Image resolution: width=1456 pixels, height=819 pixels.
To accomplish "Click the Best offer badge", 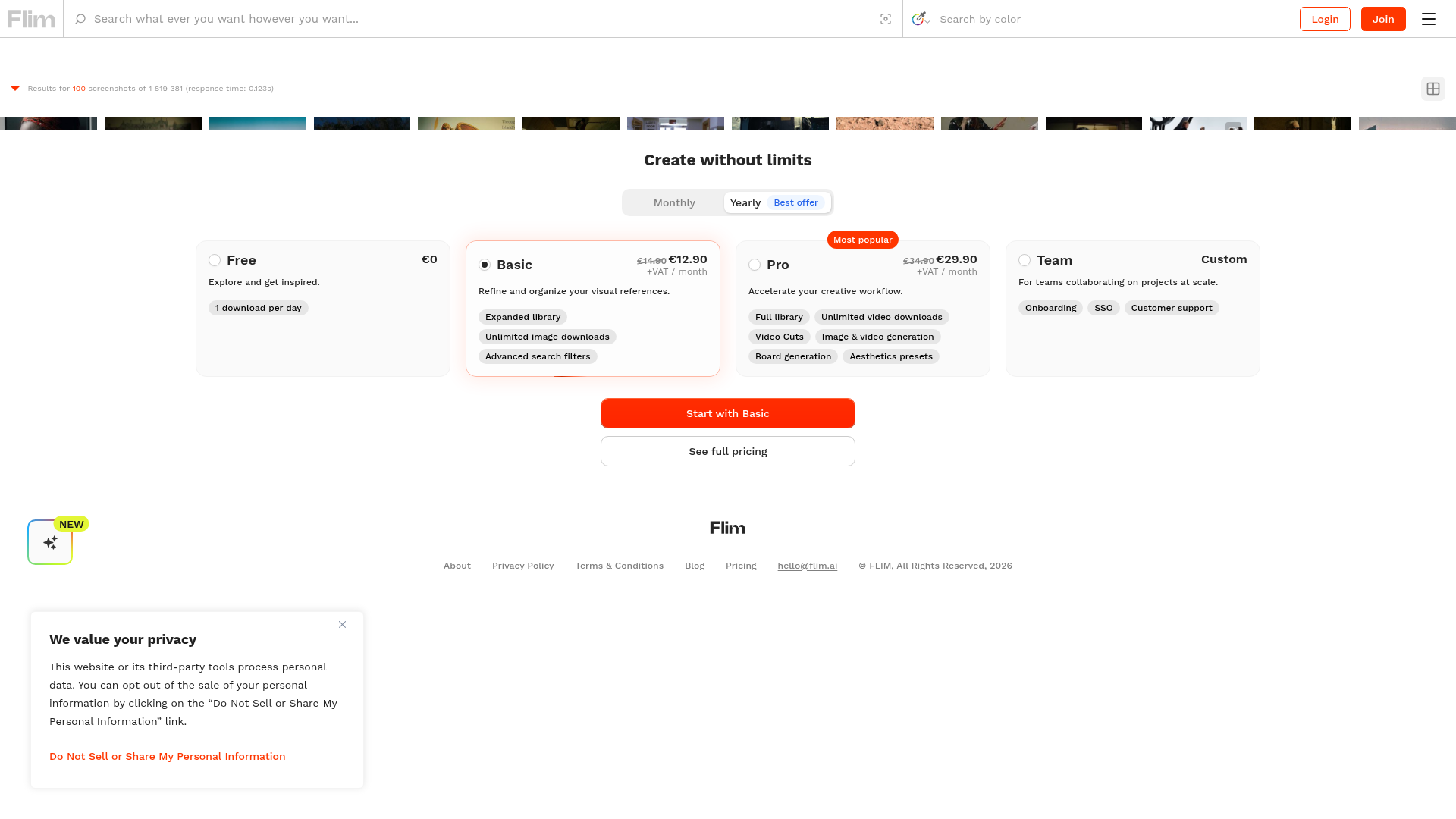I will (x=795, y=202).
